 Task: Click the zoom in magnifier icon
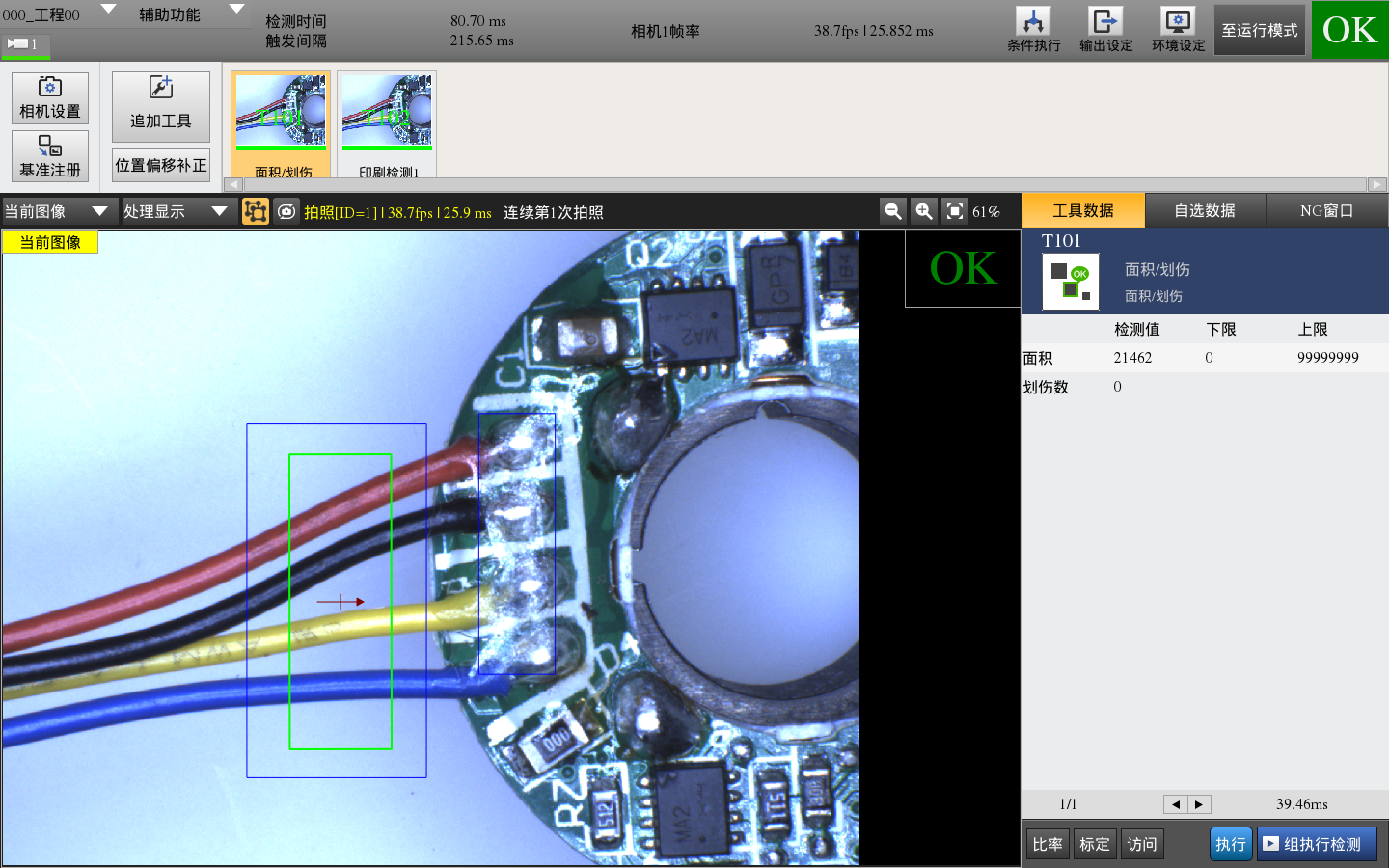coord(924,211)
